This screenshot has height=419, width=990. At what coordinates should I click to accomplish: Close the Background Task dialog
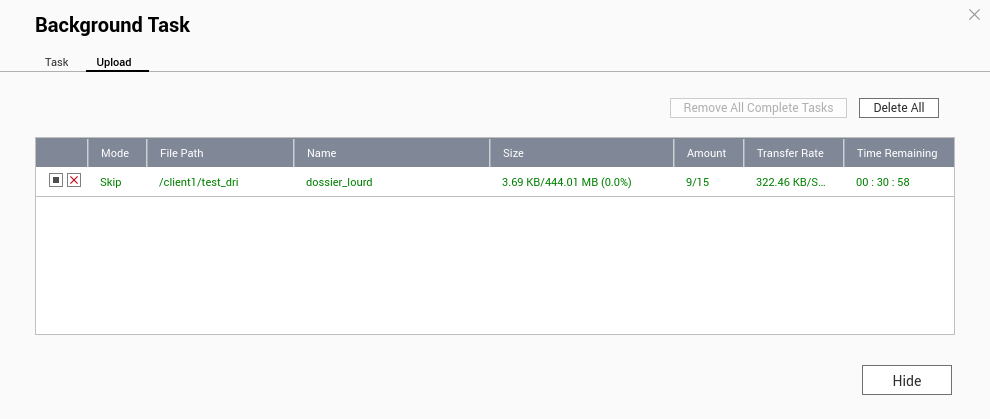point(974,15)
